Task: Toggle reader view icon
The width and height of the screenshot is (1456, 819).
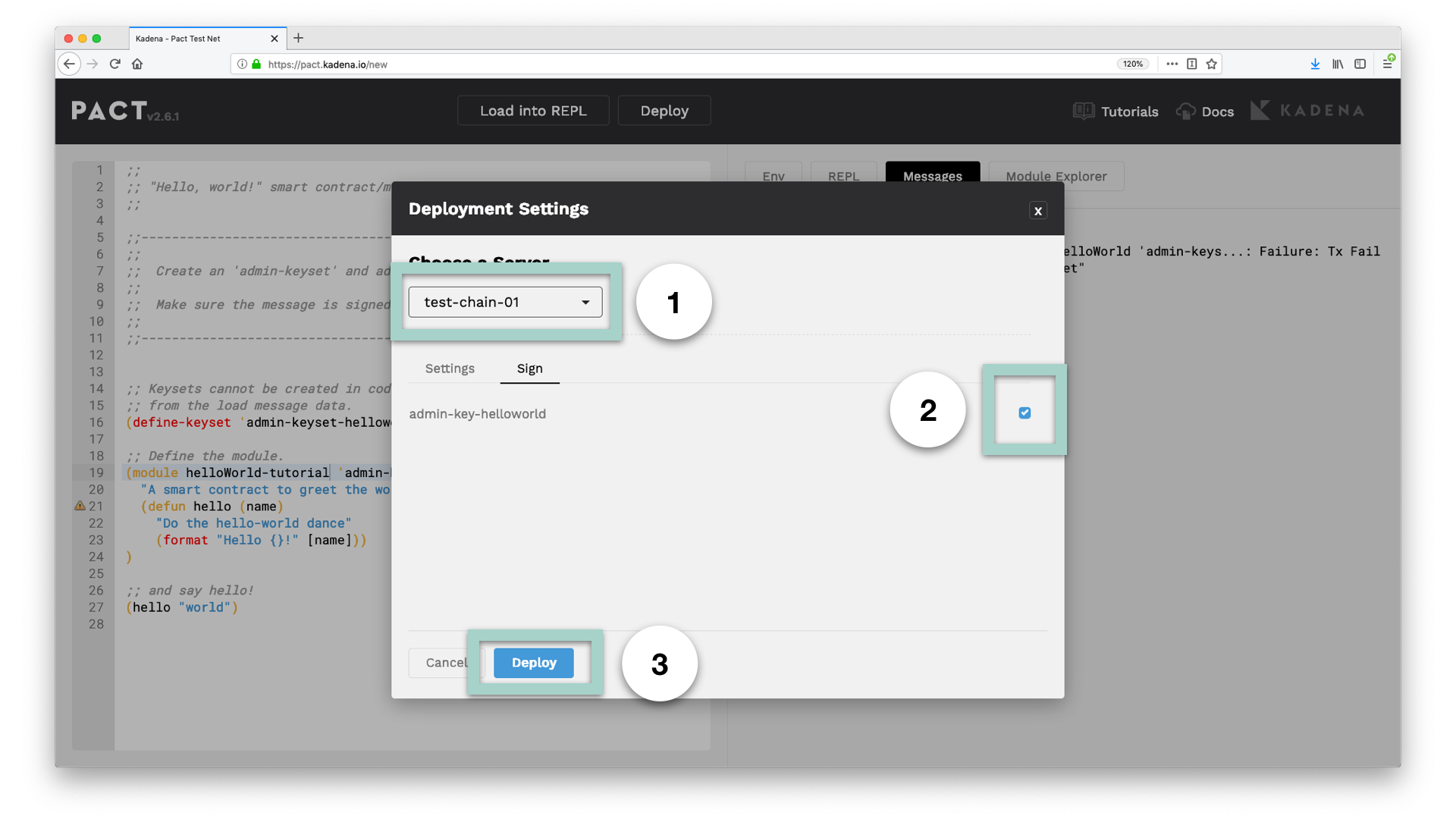Action: [x=1192, y=64]
